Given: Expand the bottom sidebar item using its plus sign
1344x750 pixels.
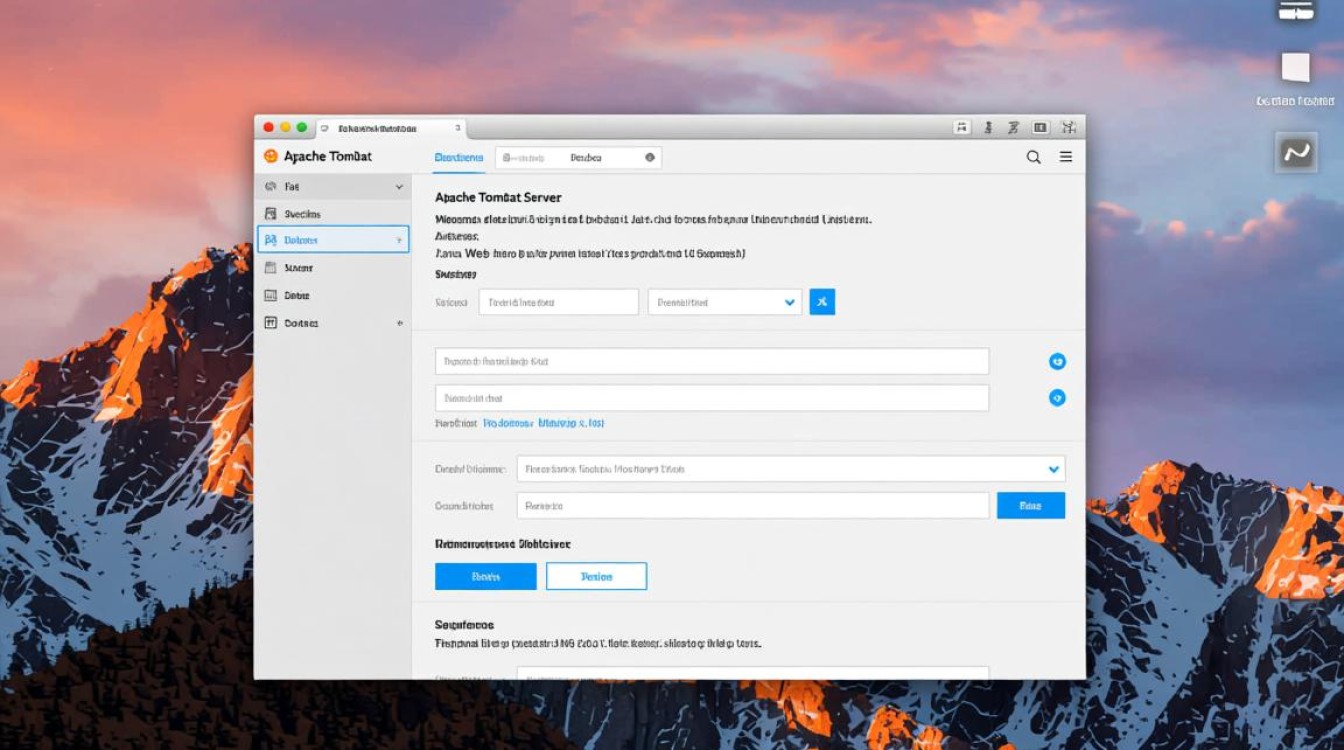Looking at the screenshot, I should (x=400, y=323).
